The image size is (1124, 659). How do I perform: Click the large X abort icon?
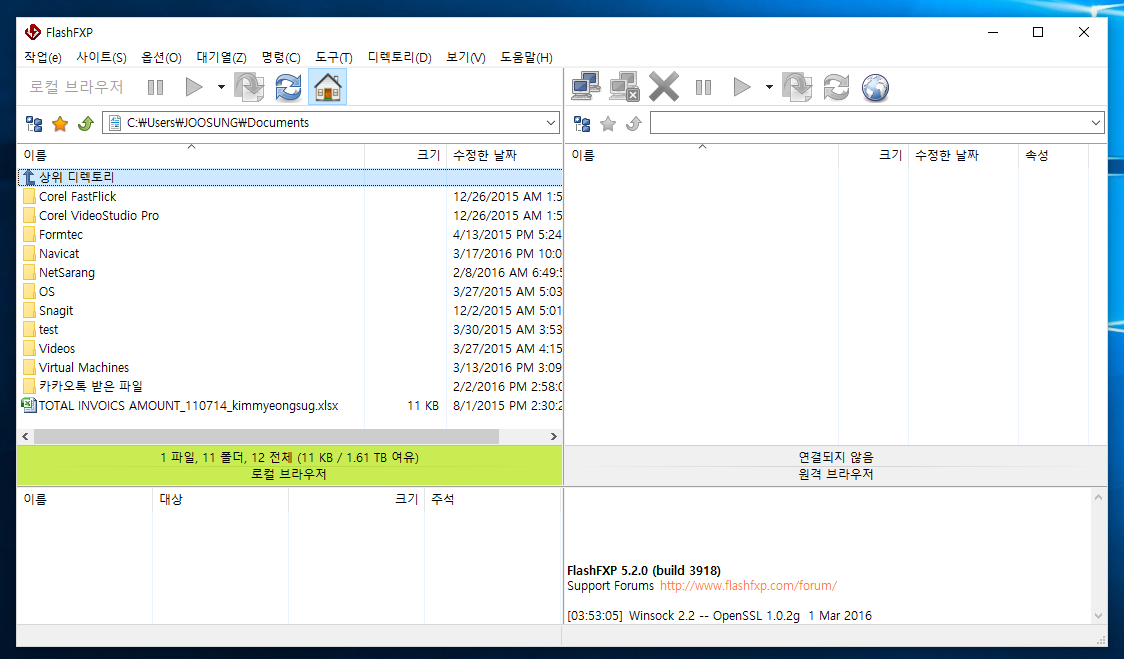point(664,88)
